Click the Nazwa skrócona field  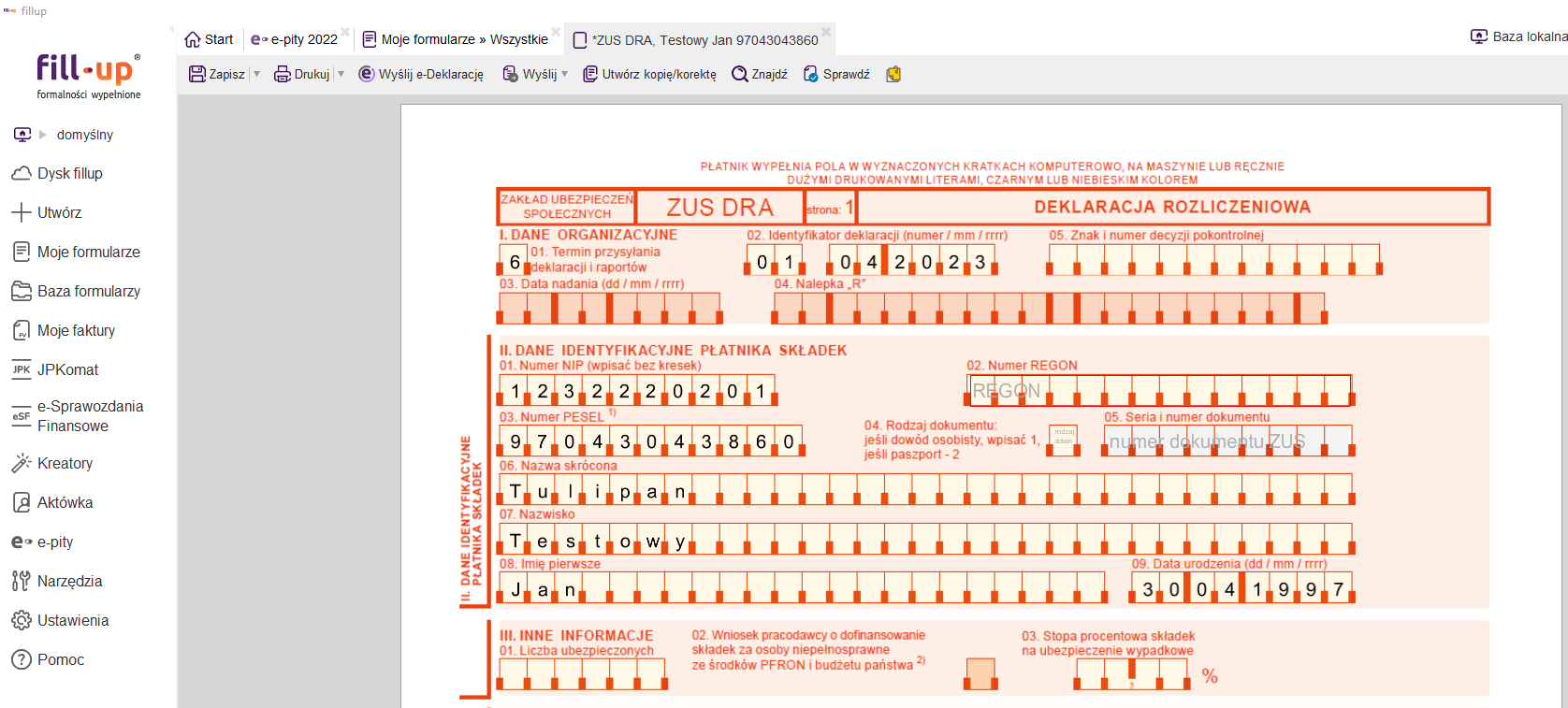click(x=926, y=490)
